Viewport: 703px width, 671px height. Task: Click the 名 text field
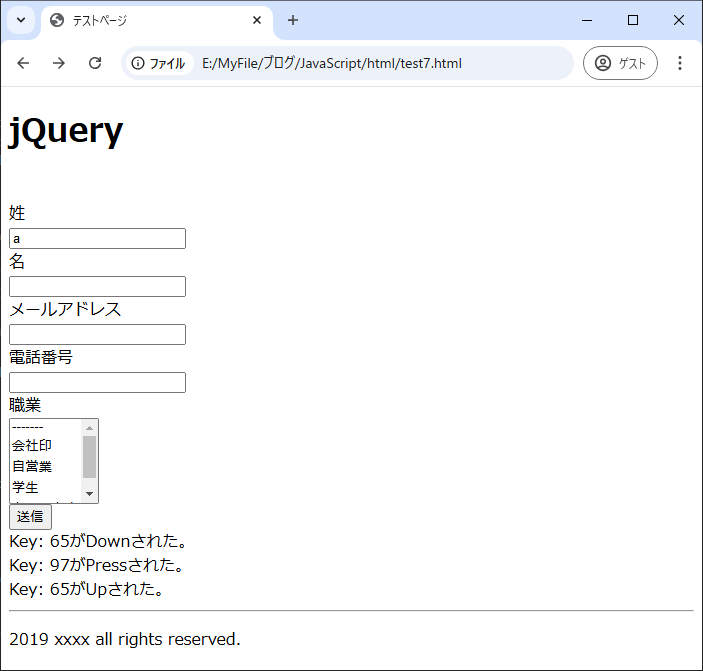(97, 286)
